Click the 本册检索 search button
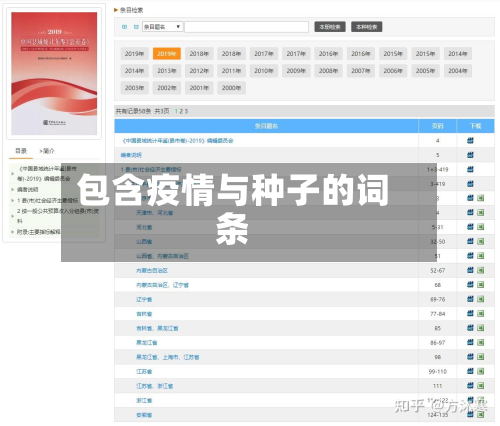The height and width of the screenshot is (426, 500). tap(330, 27)
